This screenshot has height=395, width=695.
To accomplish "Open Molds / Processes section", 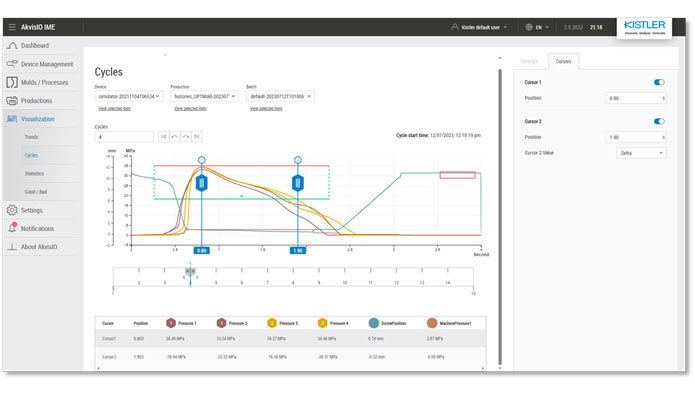I will point(44,82).
